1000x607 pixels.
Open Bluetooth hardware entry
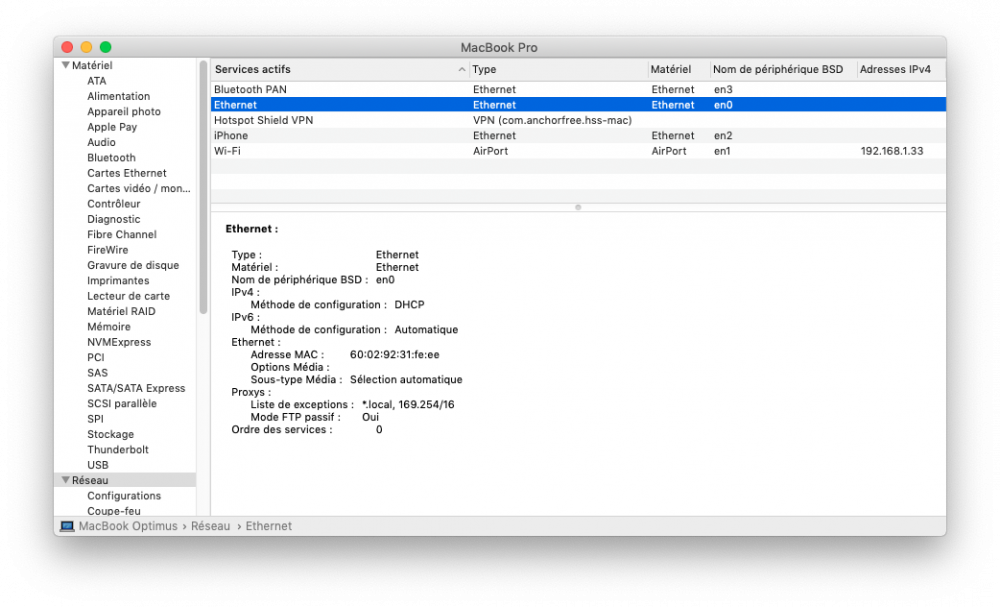point(112,157)
